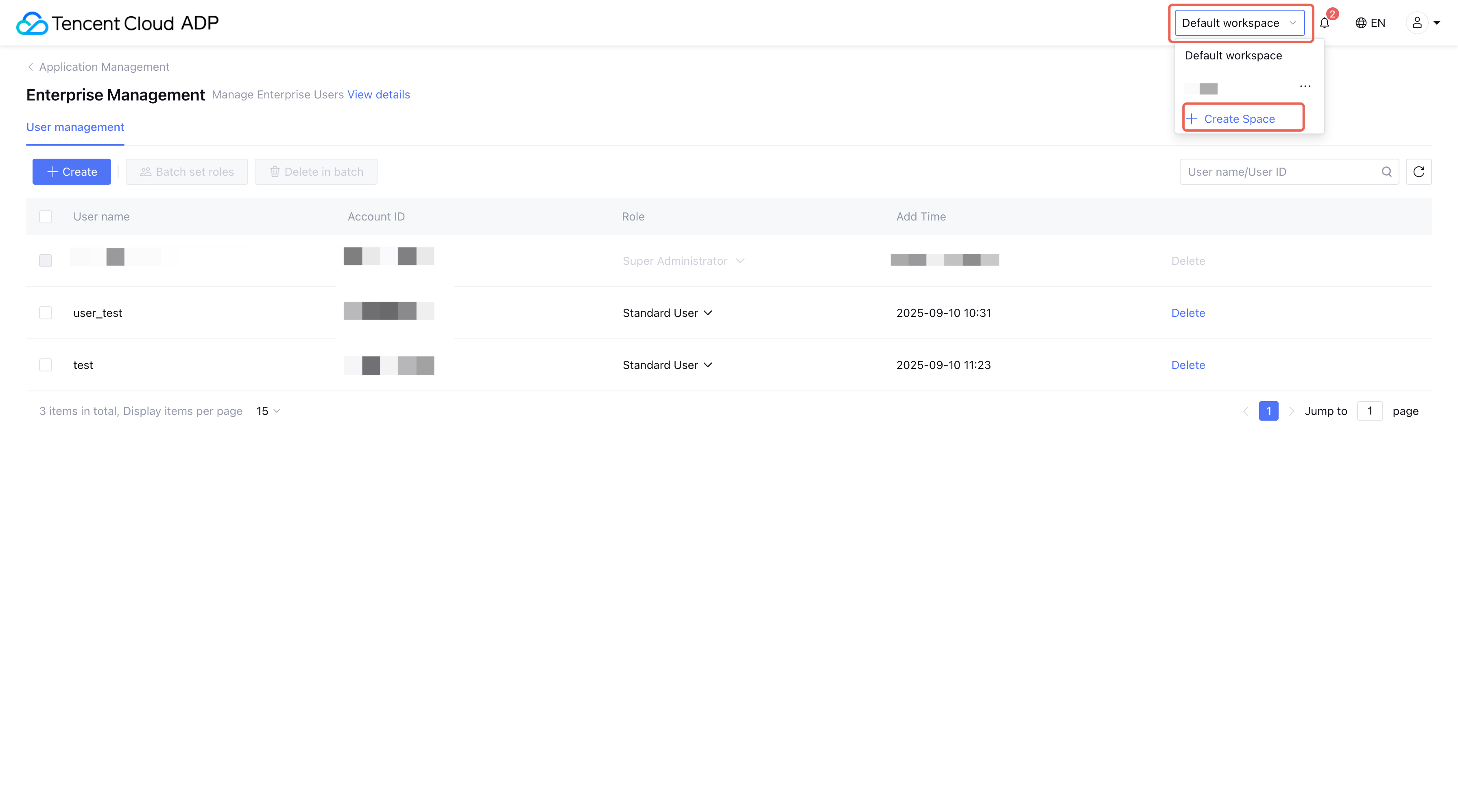The image size is (1458, 812).
Task: Check the test user row checkbox
Action: pos(45,365)
